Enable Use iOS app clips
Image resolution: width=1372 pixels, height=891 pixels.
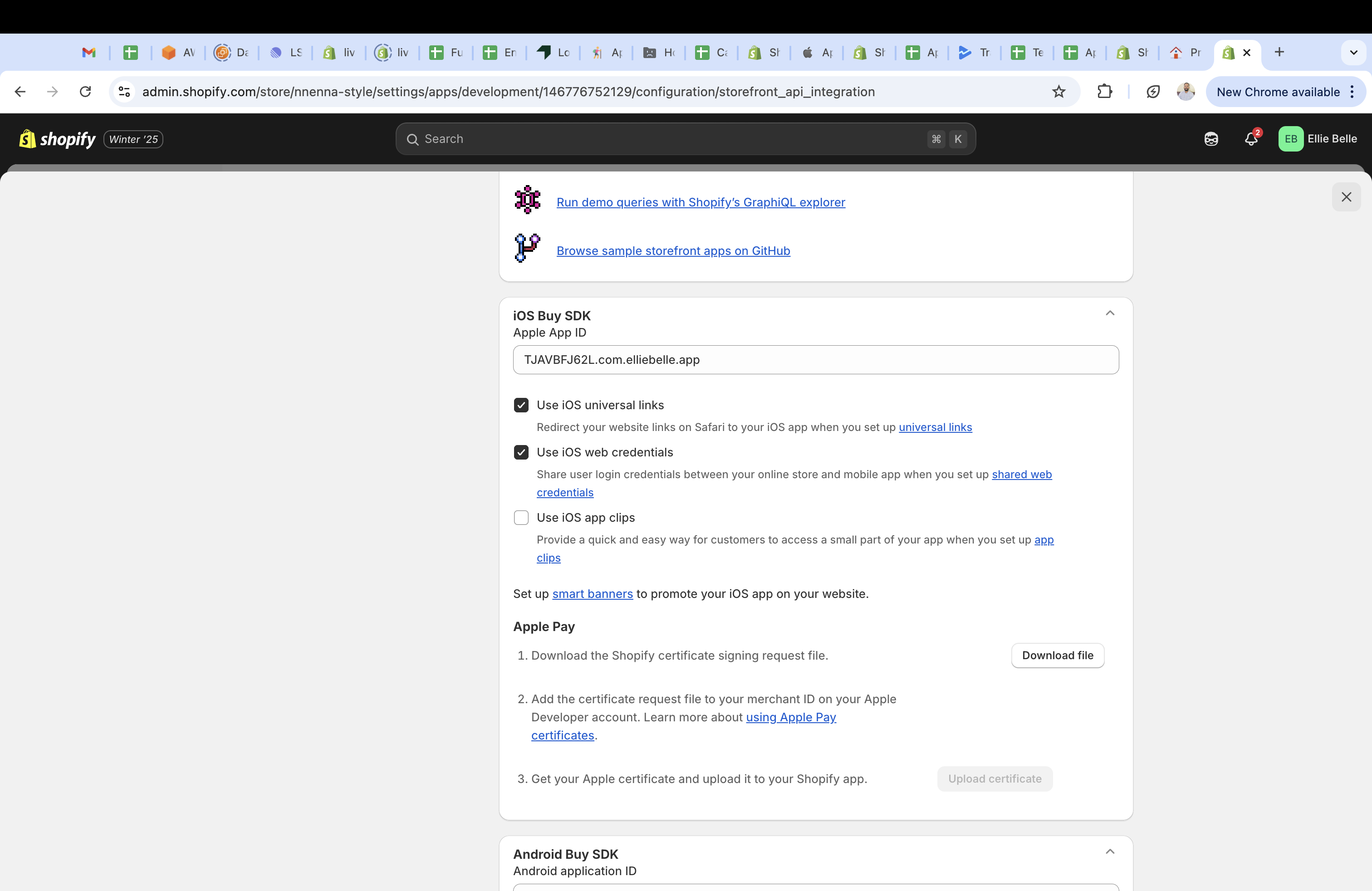pos(521,518)
